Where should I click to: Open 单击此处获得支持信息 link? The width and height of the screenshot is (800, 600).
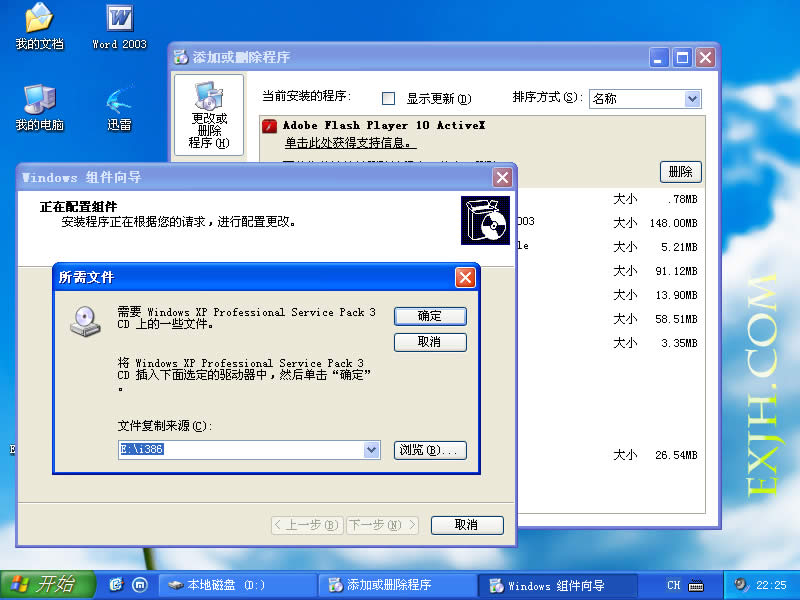click(350, 143)
